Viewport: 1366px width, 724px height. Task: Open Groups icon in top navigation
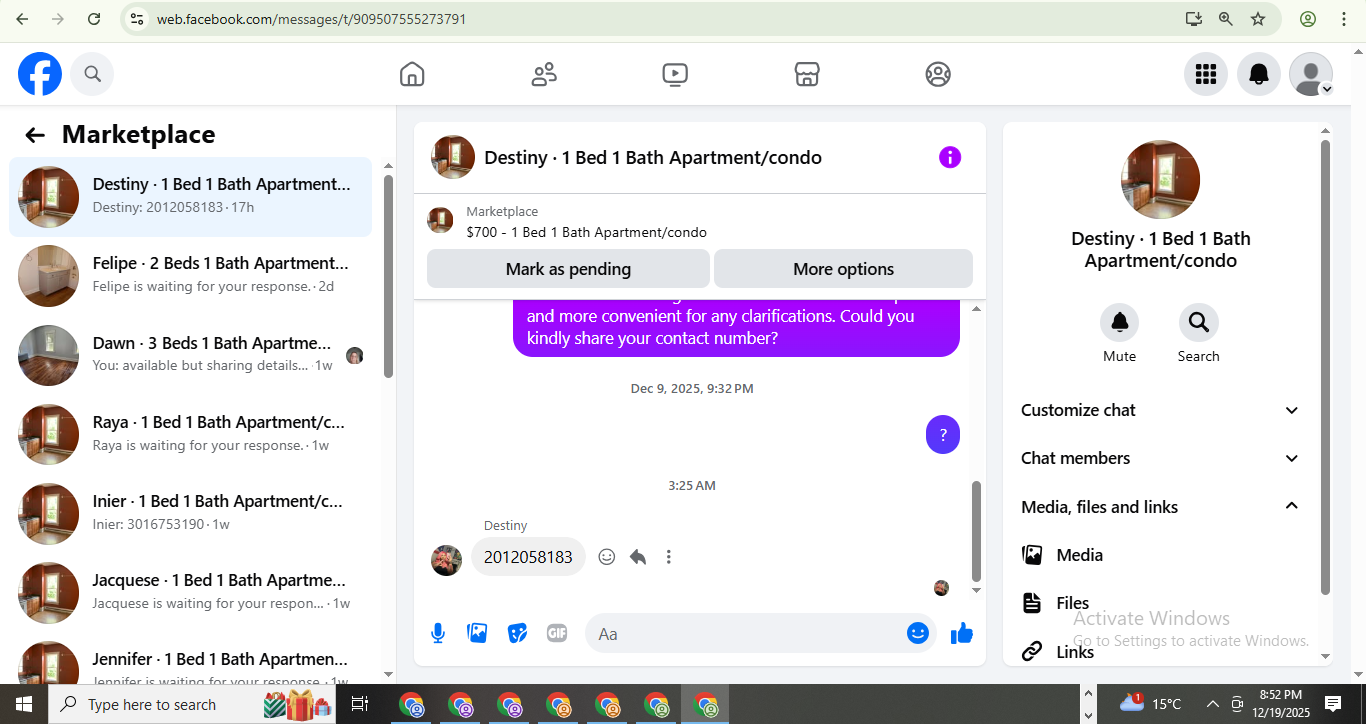click(938, 74)
